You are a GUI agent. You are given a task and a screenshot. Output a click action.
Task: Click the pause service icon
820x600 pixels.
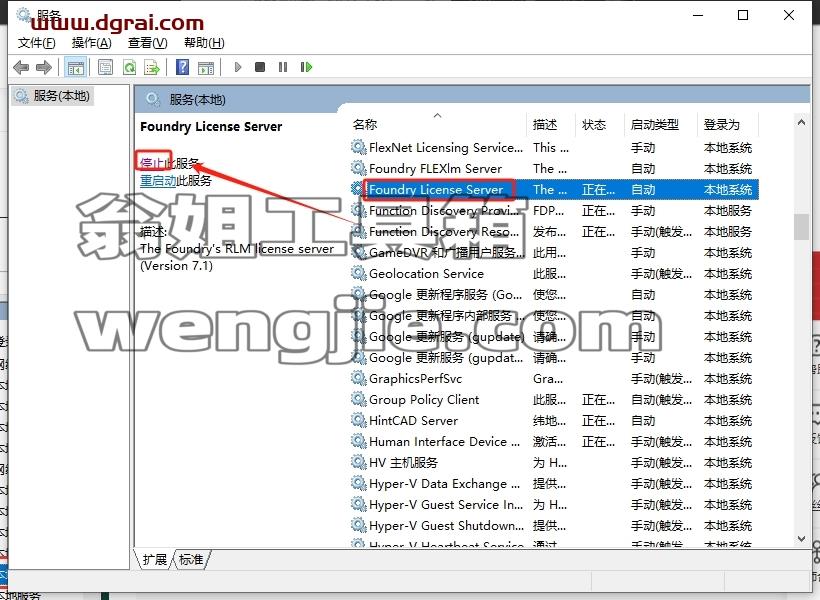[283, 67]
